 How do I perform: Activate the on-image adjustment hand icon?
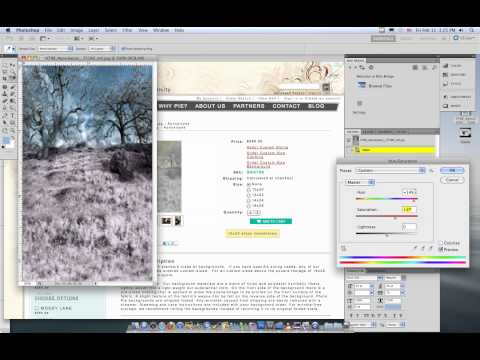(344, 248)
